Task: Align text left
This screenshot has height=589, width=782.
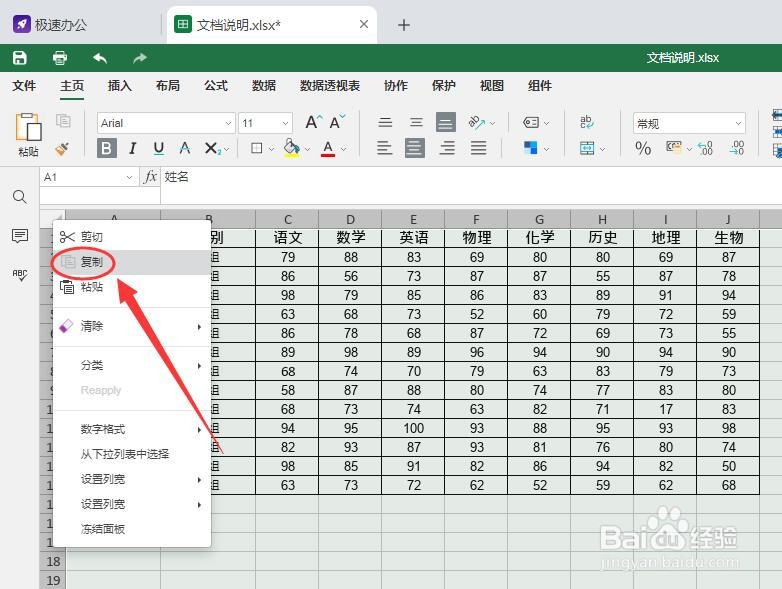Action: 385,148
